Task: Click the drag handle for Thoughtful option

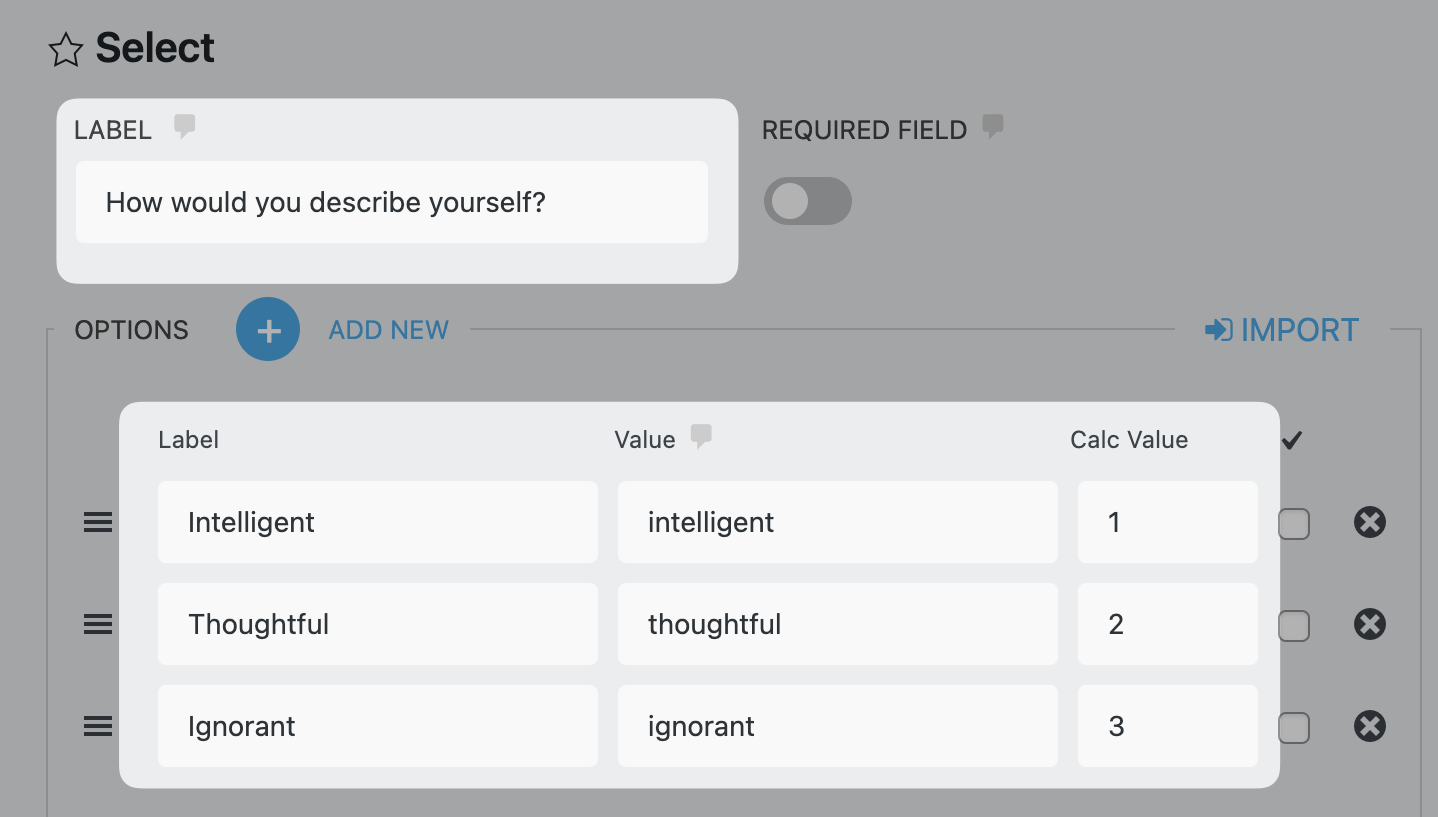Action: [98, 624]
